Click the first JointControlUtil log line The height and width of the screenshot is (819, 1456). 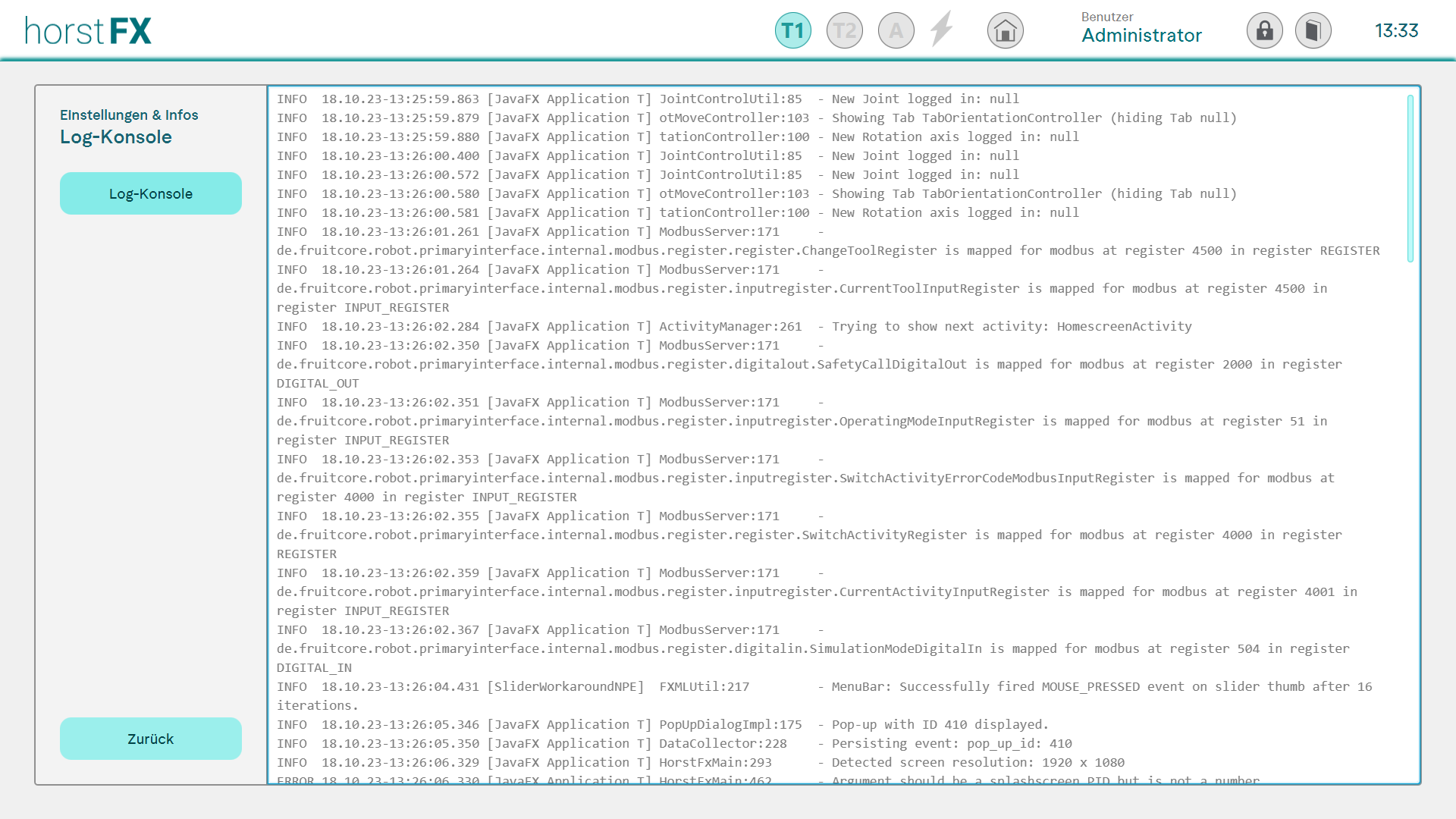pyautogui.click(x=647, y=99)
